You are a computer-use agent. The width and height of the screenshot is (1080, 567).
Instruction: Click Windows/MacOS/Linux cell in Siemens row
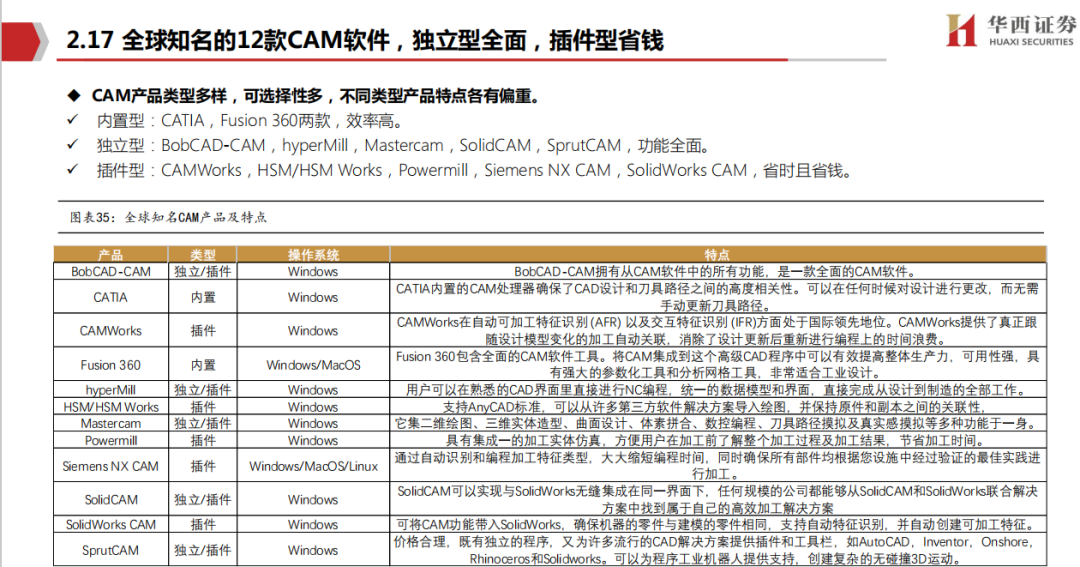(x=313, y=466)
